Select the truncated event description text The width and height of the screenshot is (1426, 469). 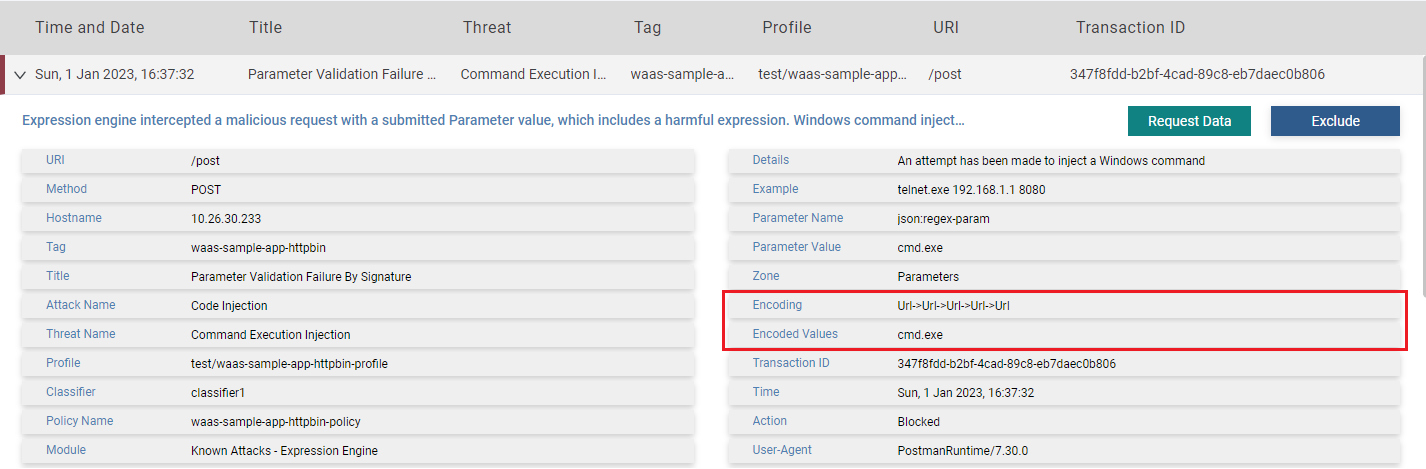click(x=493, y=121)
